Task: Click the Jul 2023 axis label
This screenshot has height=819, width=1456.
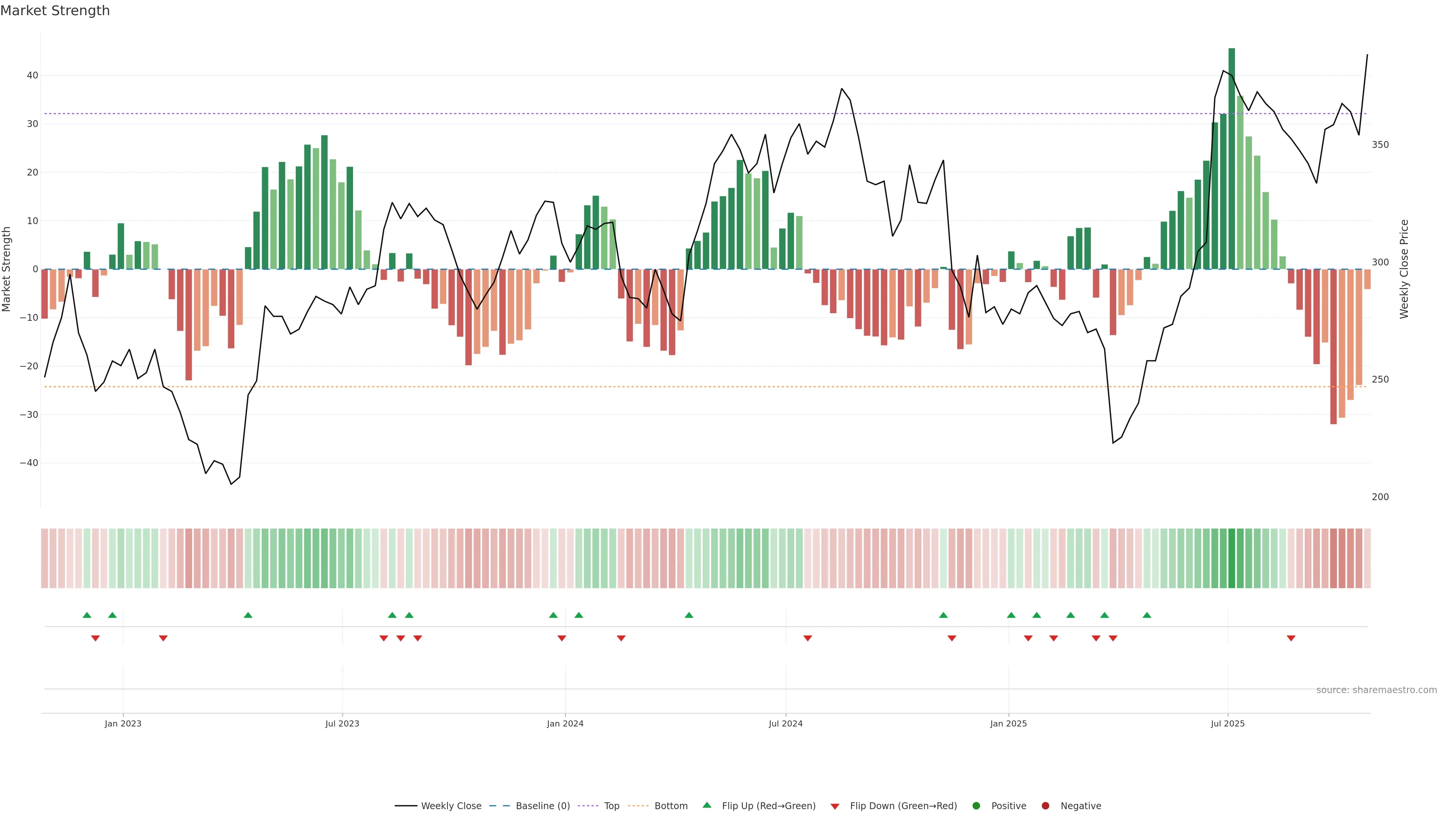Action: coord(342,723)
